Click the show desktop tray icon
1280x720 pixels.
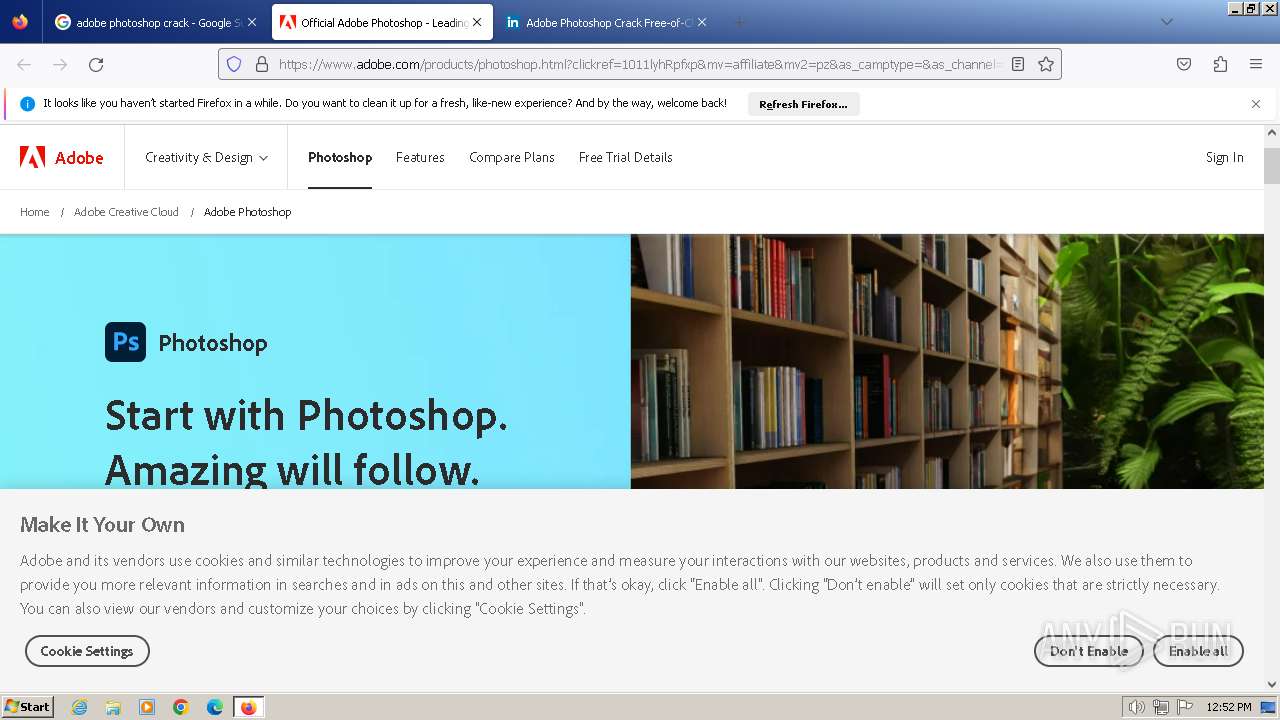pyautogui.click(x=1269, y=707)
